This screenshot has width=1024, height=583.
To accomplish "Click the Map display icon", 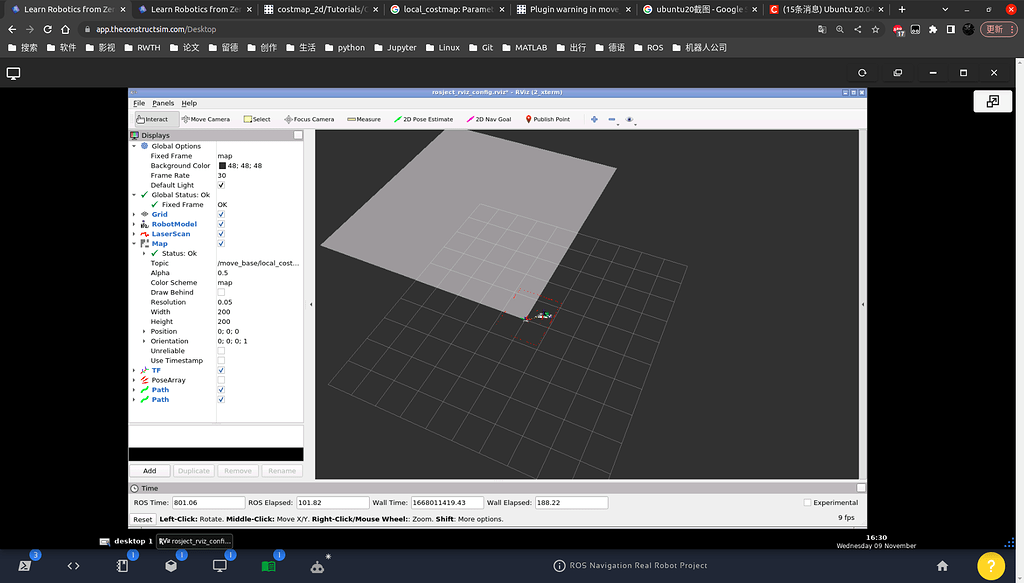I will click(x=144, y=244).
